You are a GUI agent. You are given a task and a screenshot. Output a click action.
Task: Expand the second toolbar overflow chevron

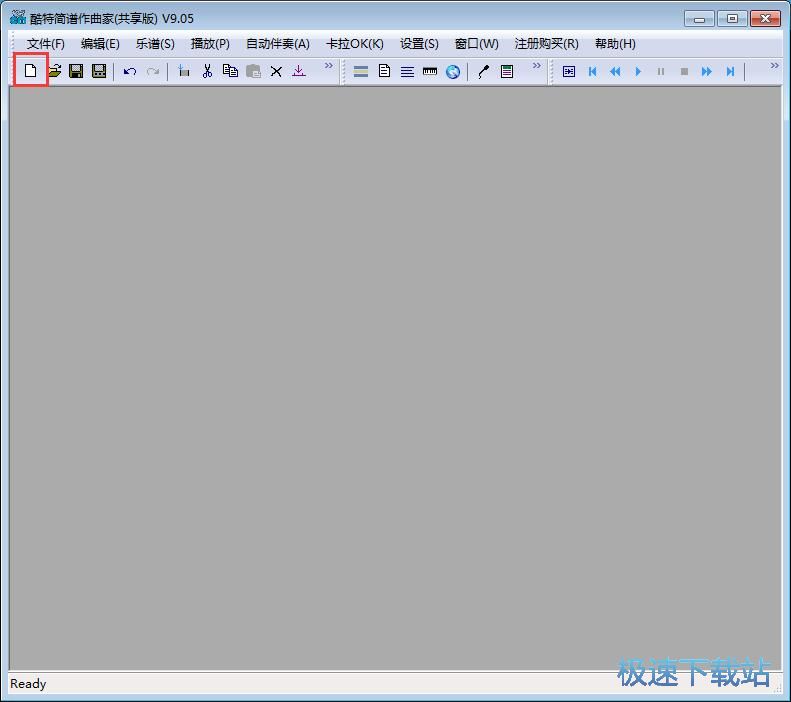(536, 67)
